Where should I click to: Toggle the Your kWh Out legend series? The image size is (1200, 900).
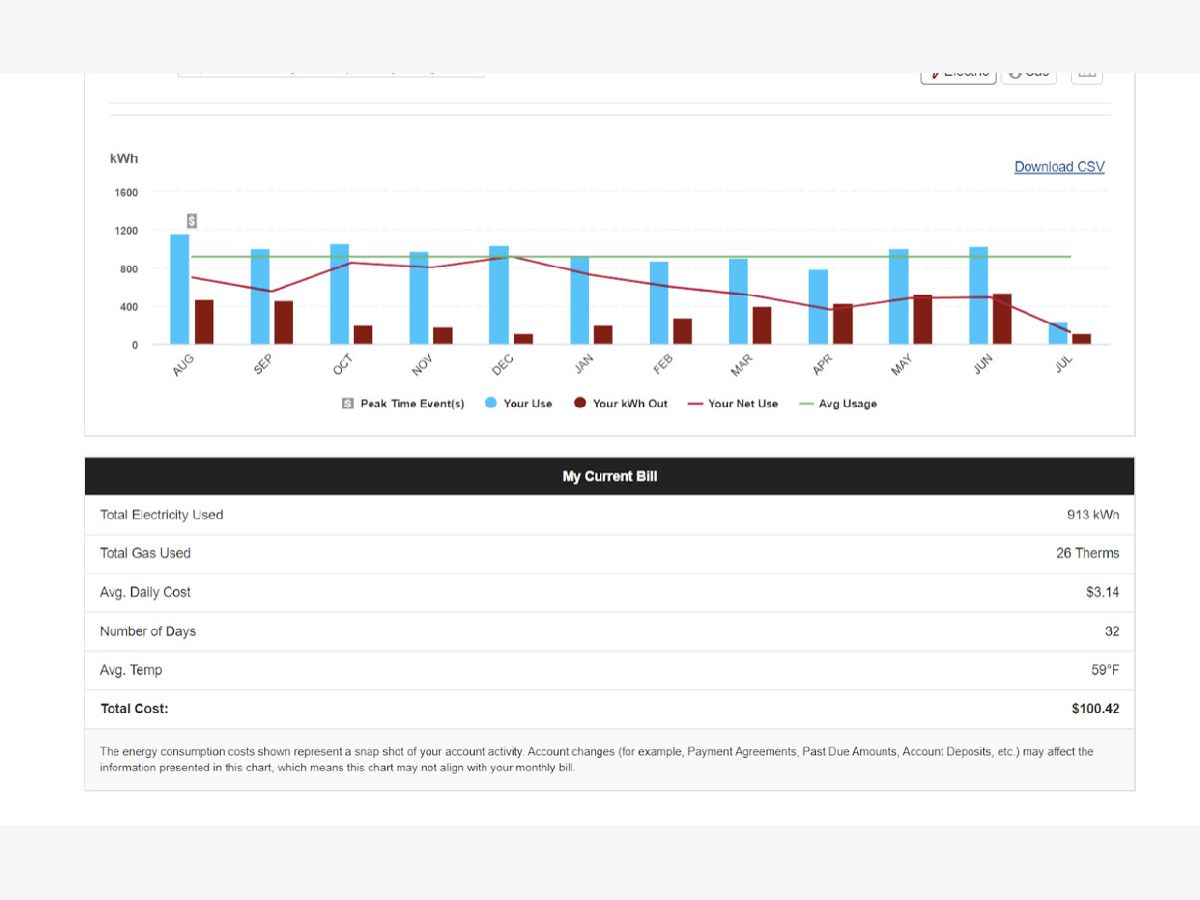click(620, 404)
